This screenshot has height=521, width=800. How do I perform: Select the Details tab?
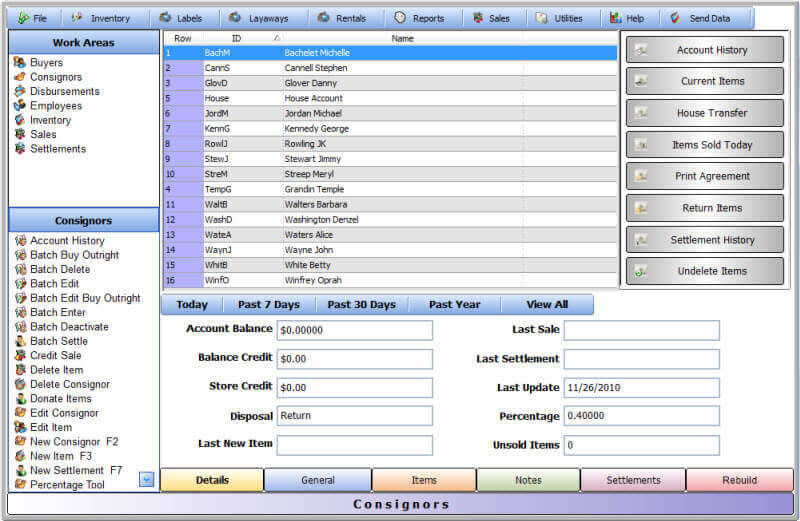click(x=212, y=480)
